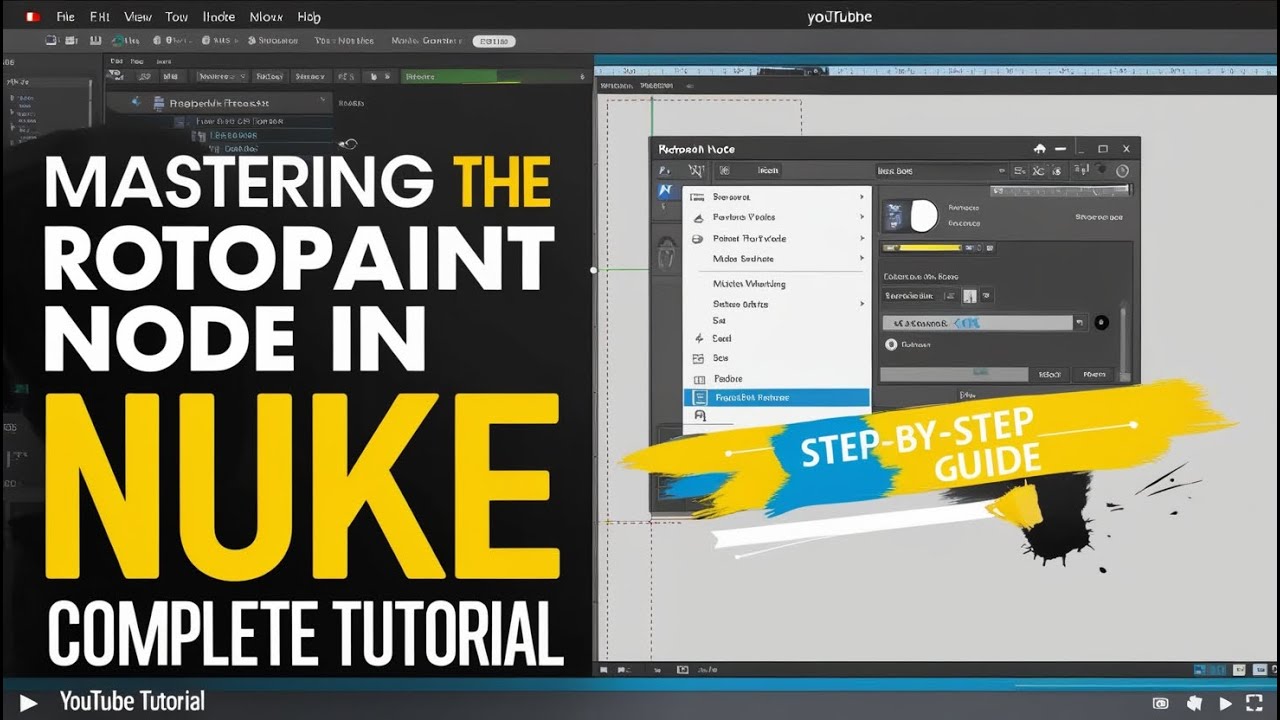1280x720 pixels.
Task: Click the clock icon in dialog toolbar
Action: coord(1122,171)
